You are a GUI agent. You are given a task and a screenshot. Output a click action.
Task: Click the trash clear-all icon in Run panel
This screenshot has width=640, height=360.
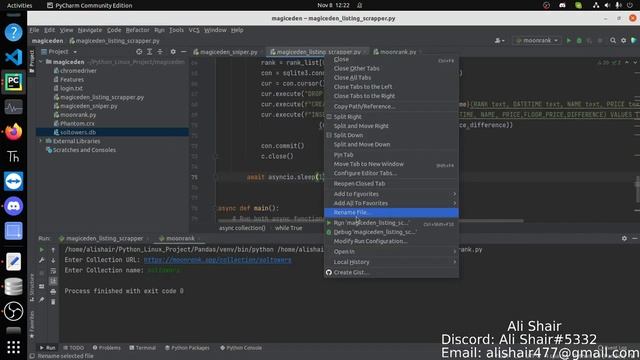click(x=53, y=302)
